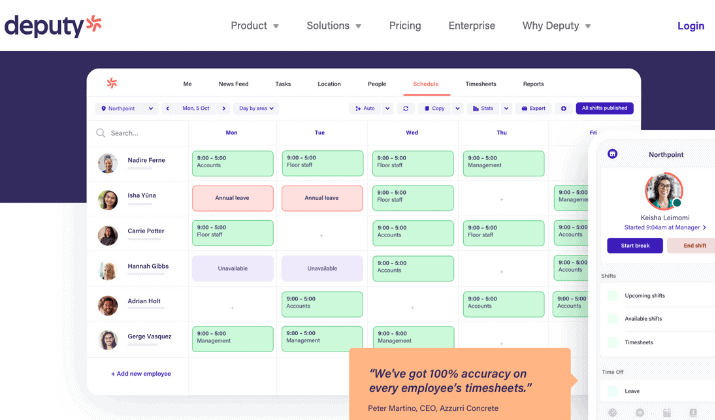Click the Login link

tap(691, 26)
